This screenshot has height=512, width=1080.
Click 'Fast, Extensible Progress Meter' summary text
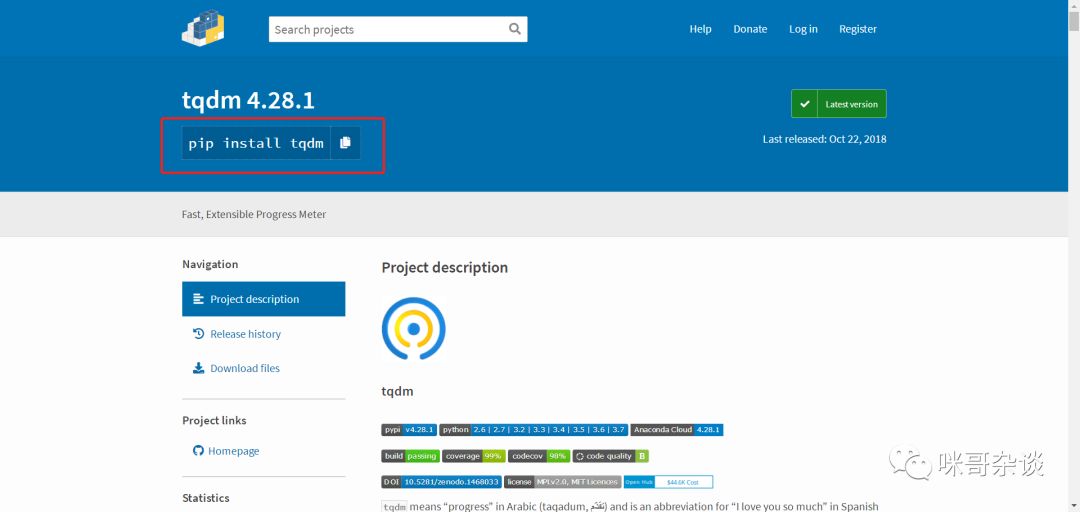tap(254, 214)
